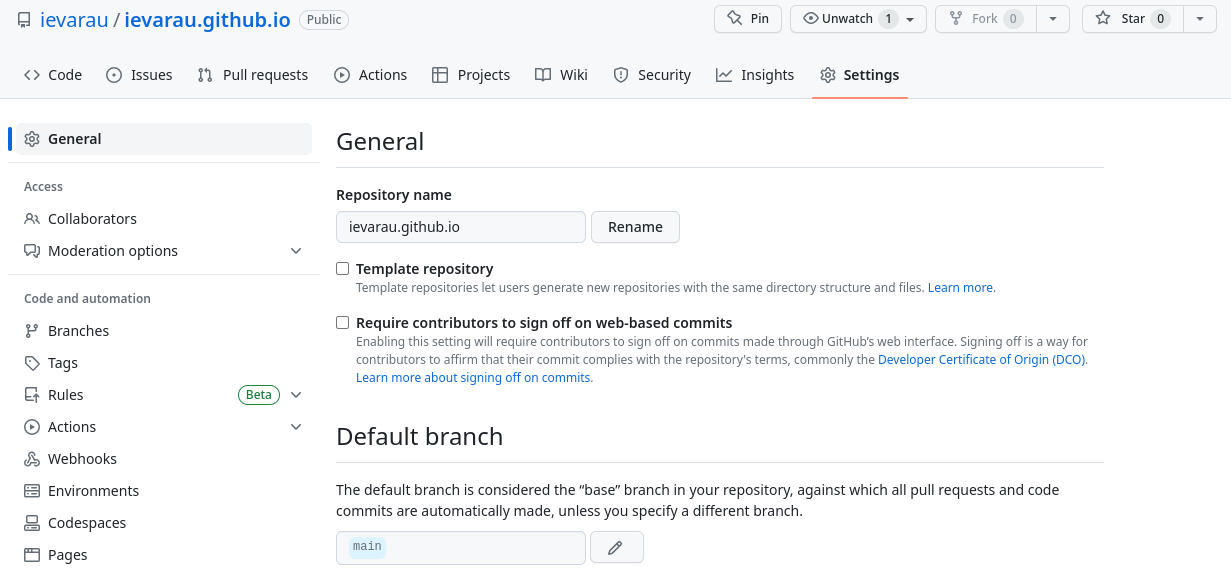The image size is (1231, 575).
Task: Open the ievarau owner link
Action: (74, 20)
